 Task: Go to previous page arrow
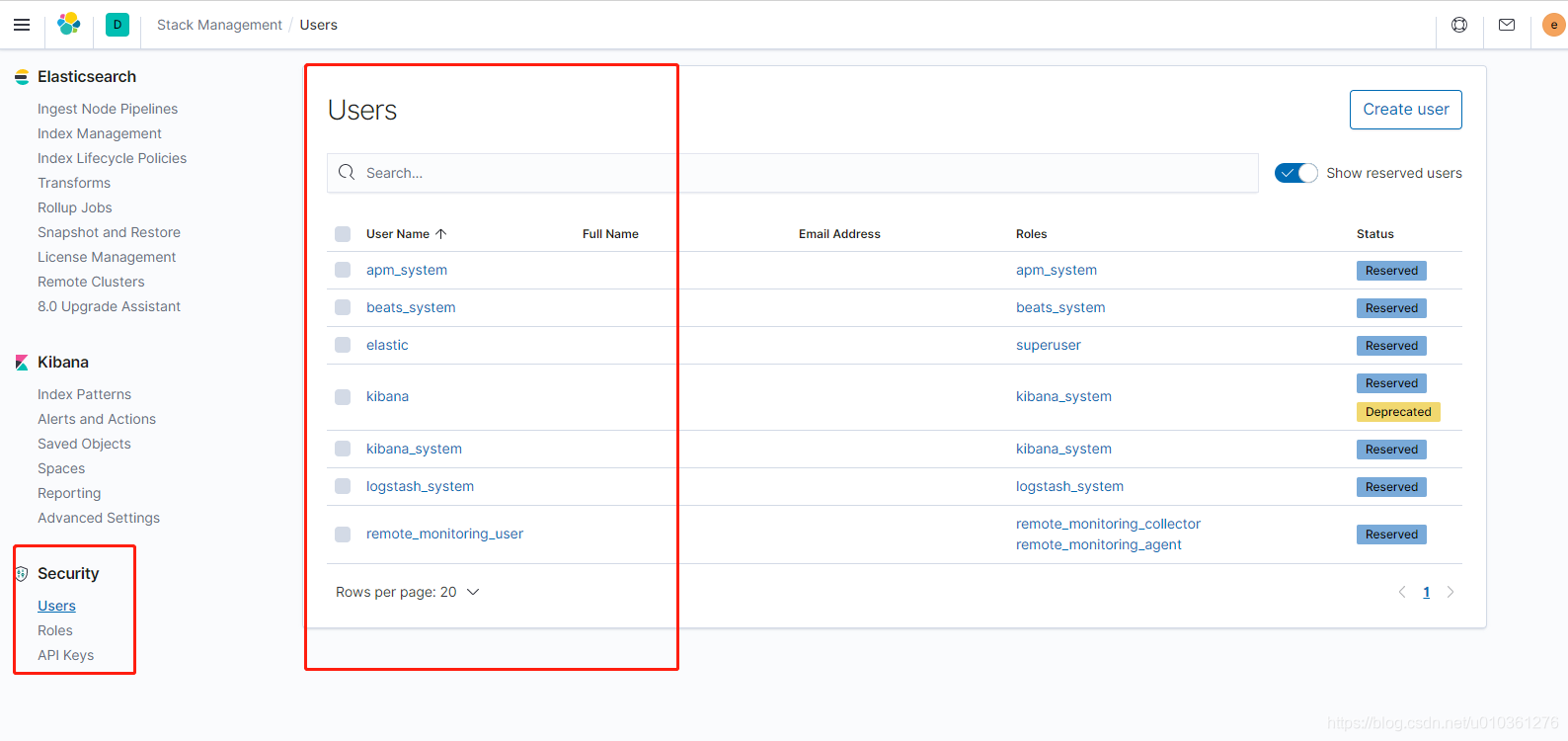(1402, 593)
